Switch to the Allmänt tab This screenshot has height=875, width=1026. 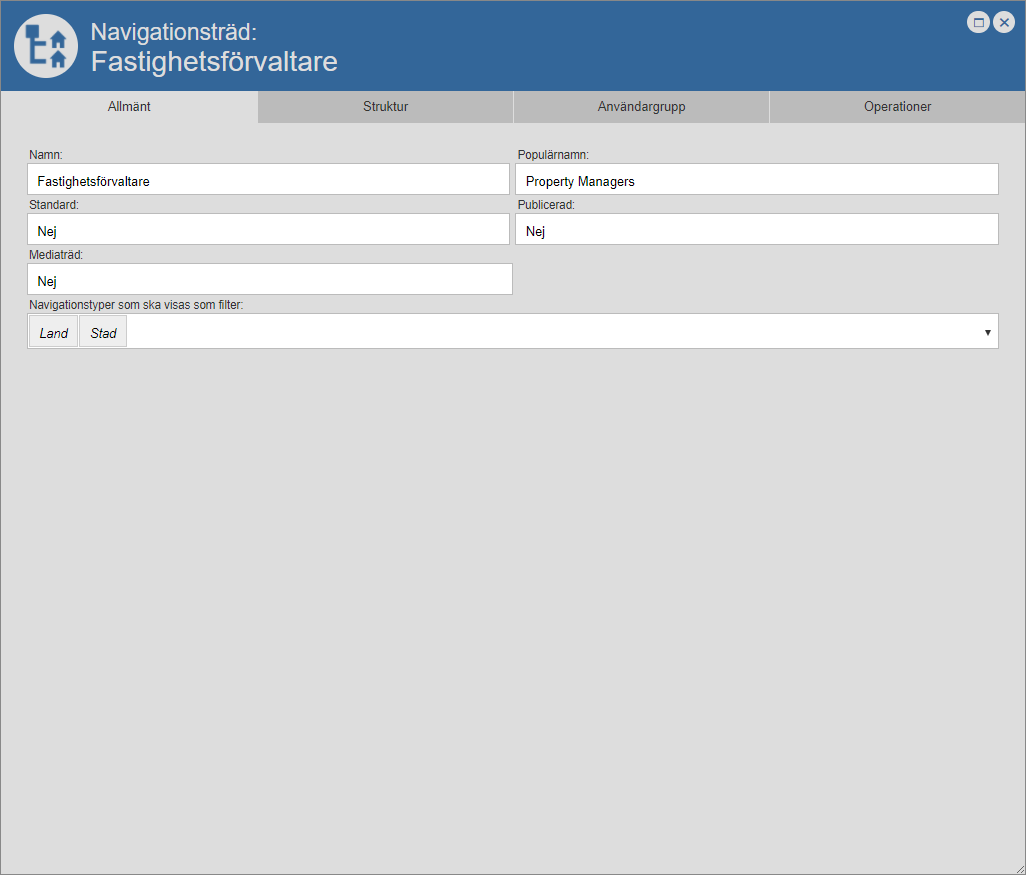click(129, 107)
